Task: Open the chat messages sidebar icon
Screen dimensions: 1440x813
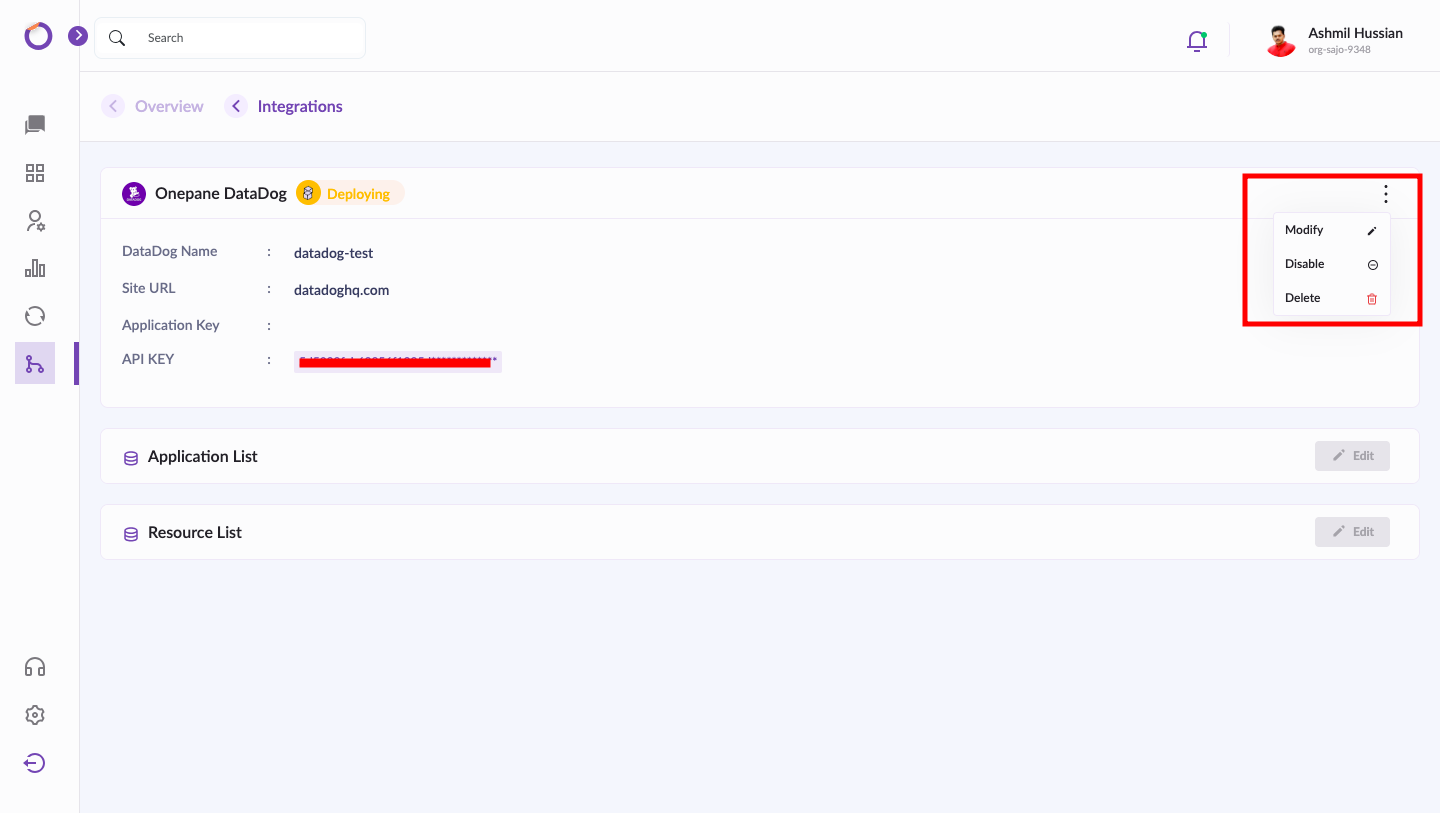Action: (x=35, y=125)
